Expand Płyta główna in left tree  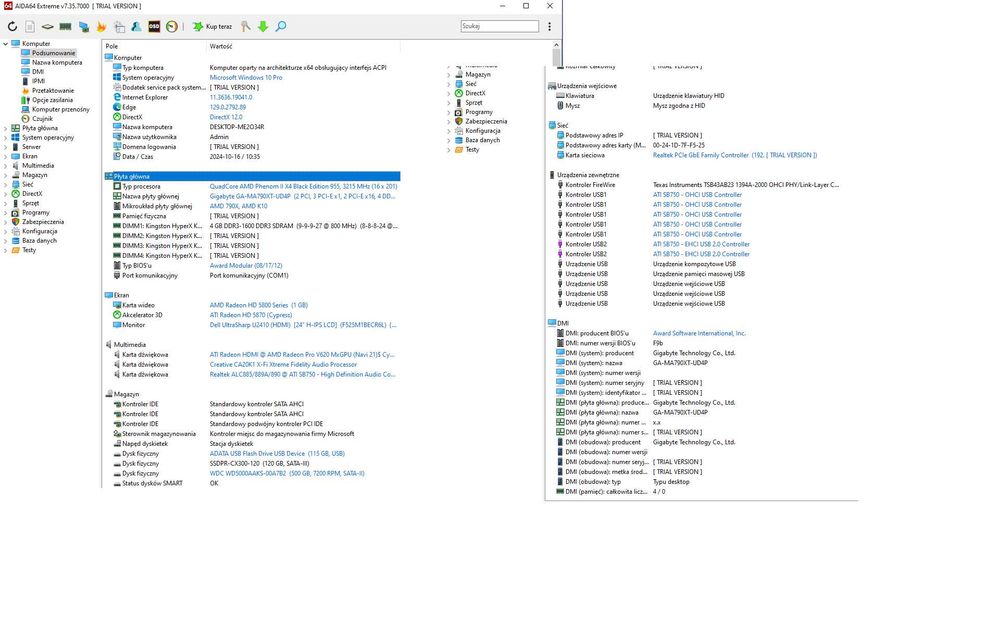6,128
